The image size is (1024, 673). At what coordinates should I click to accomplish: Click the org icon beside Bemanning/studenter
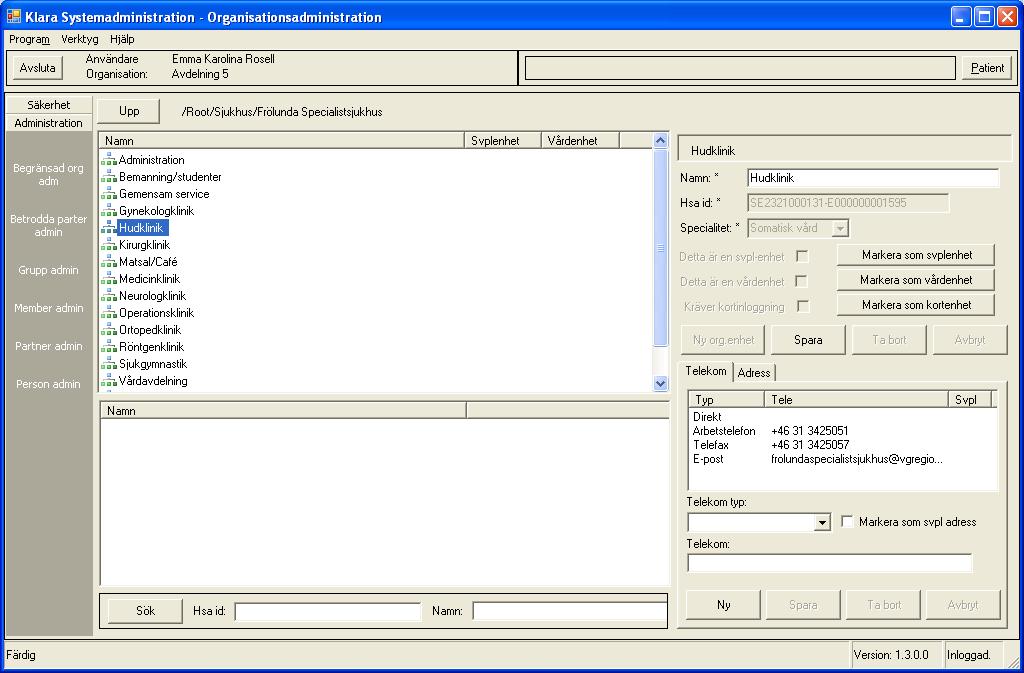pyautogui.click(x=108, y=176)
